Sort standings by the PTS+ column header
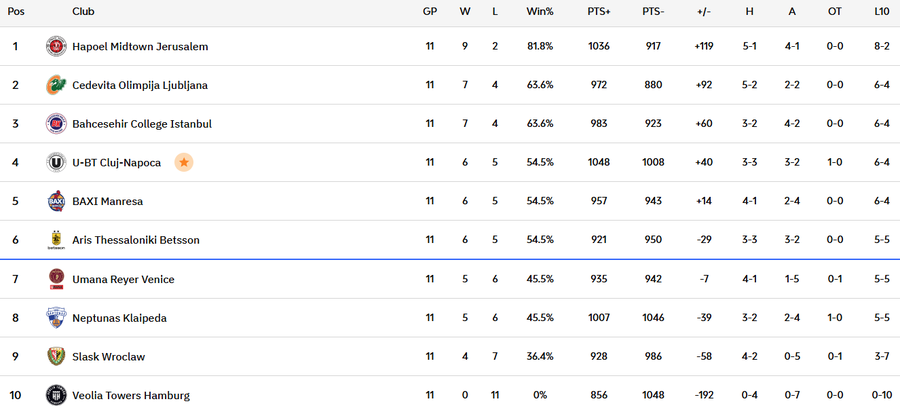The image size is (900, 410). coord(598,12)
